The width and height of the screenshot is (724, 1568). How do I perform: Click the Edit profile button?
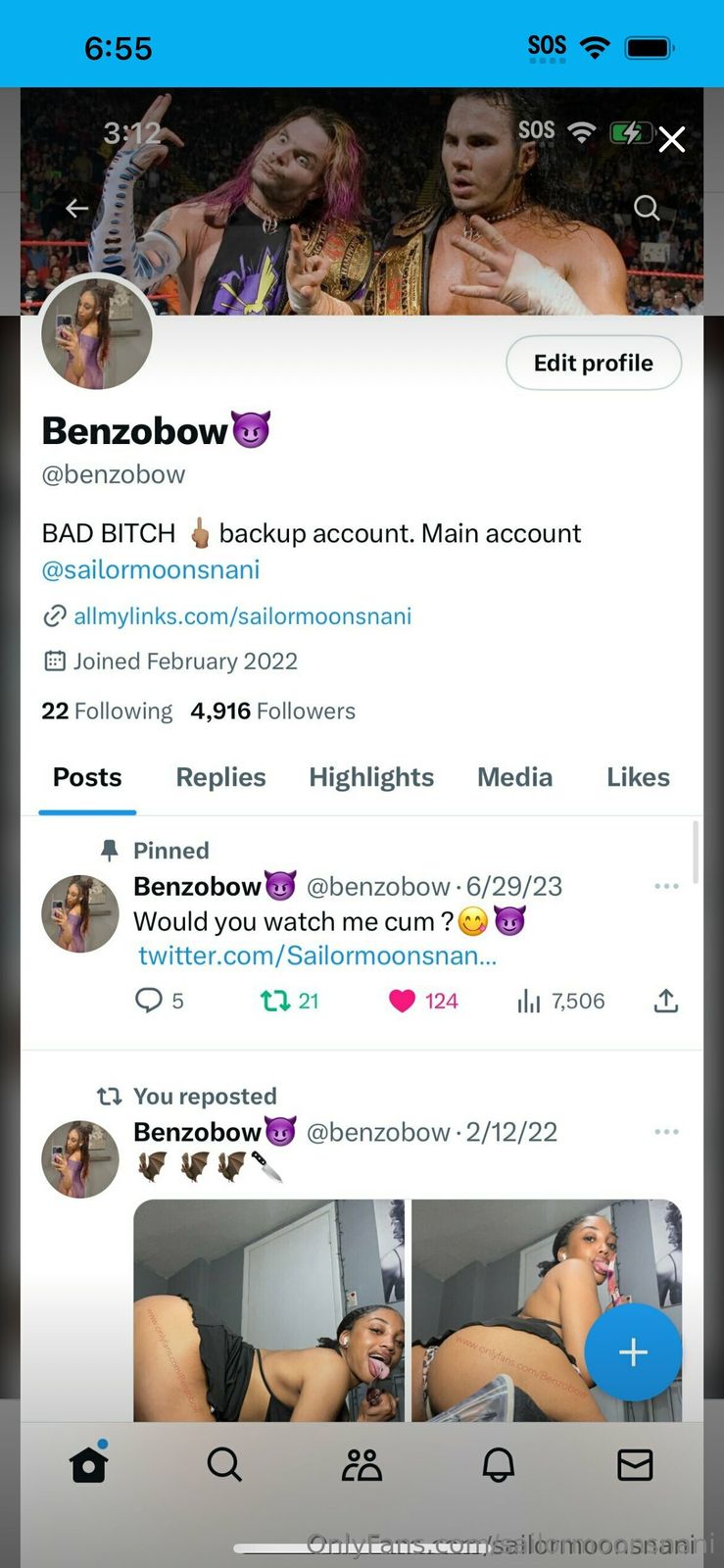tap(593, 363)
